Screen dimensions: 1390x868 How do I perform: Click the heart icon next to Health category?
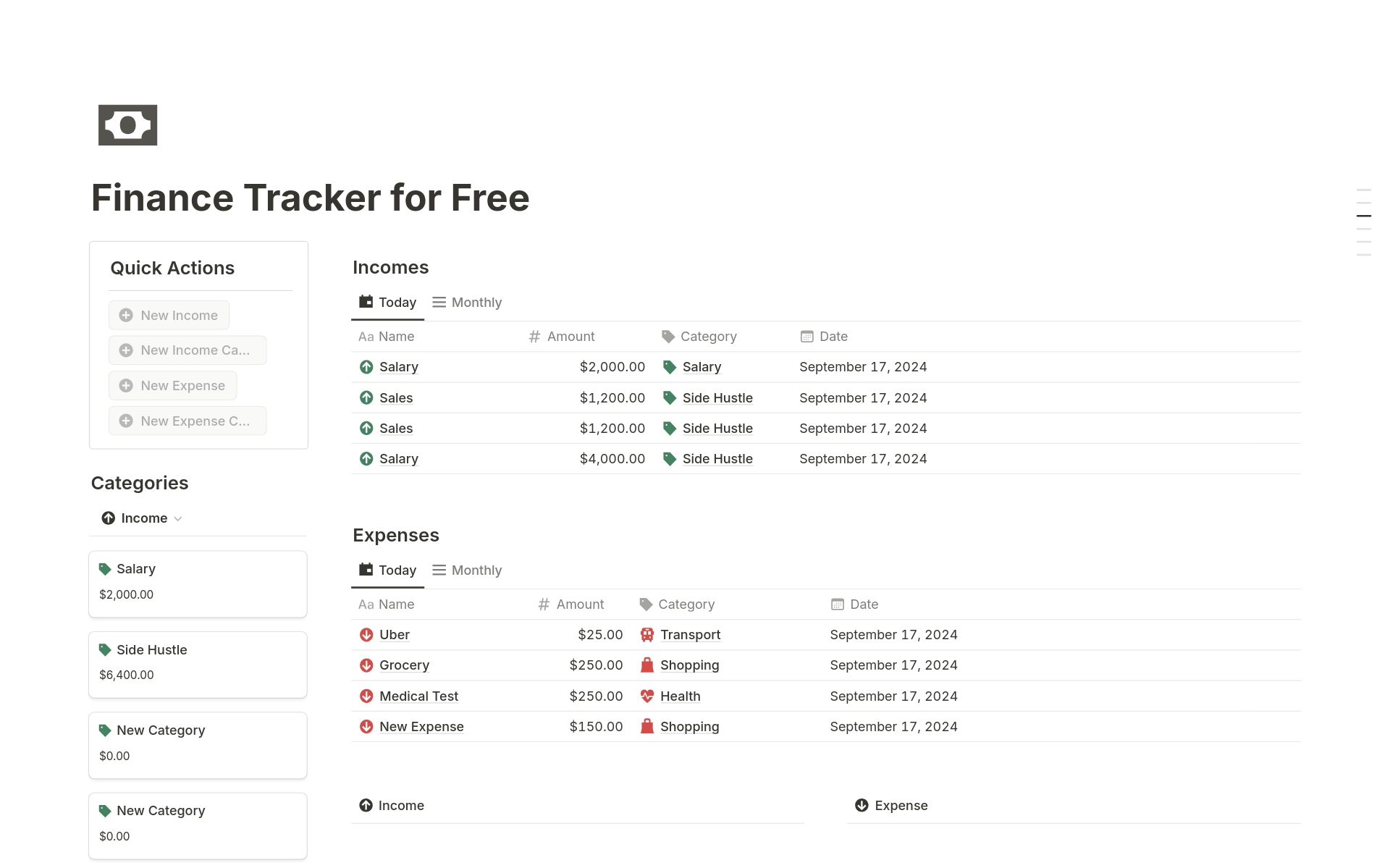point(646,696)
